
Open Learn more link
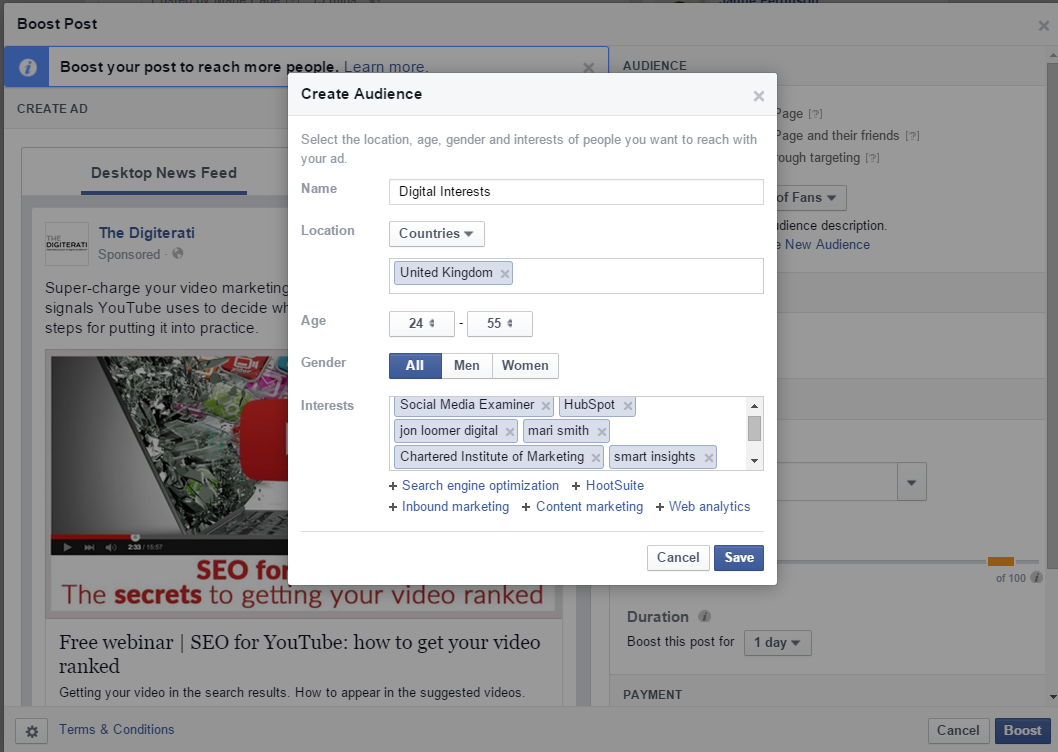point(385,67)
